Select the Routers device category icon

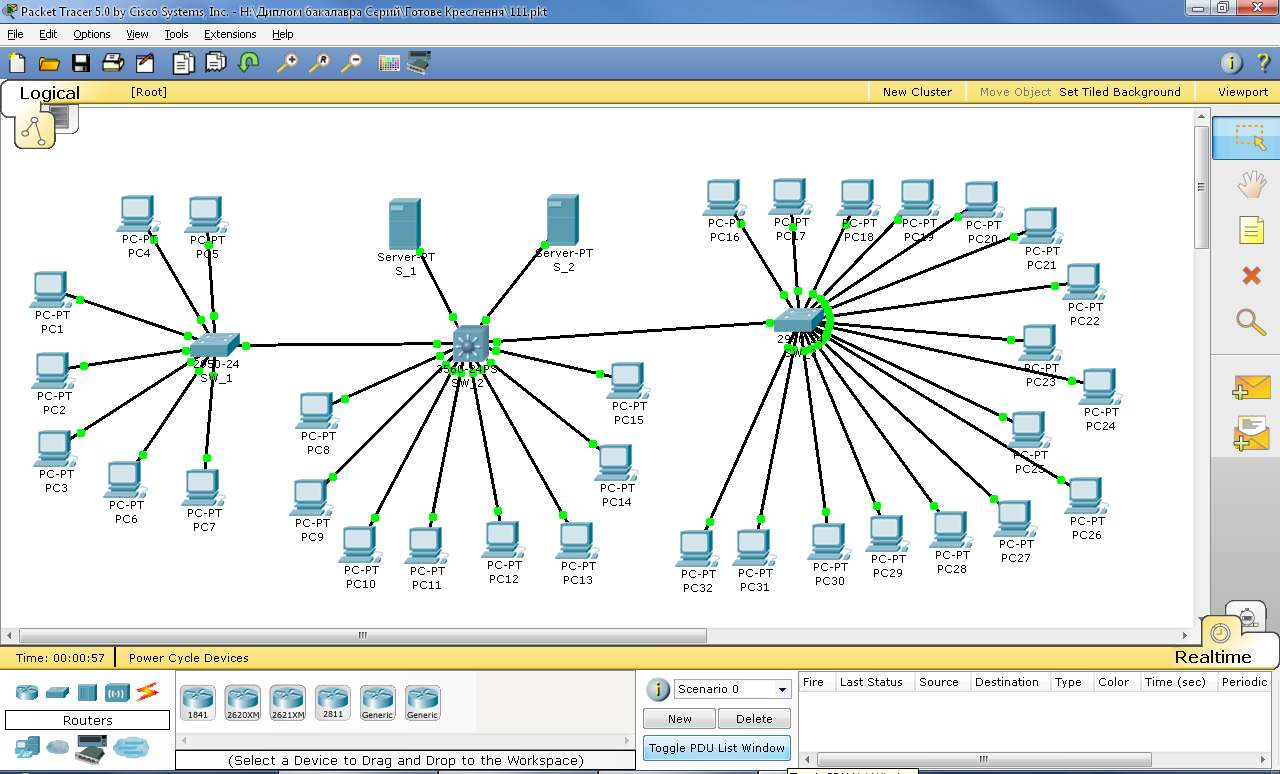26,691
